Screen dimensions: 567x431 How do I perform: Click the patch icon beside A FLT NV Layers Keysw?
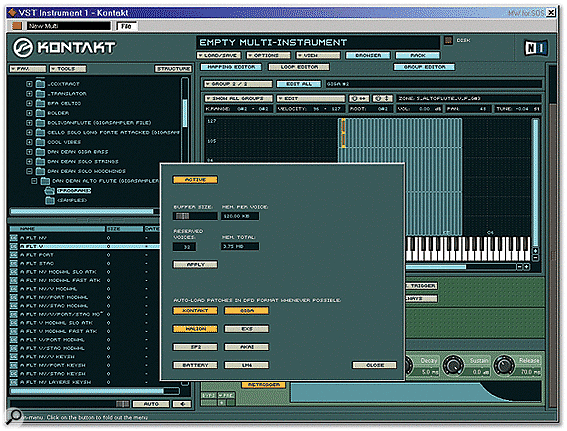[x=14, y=382]
